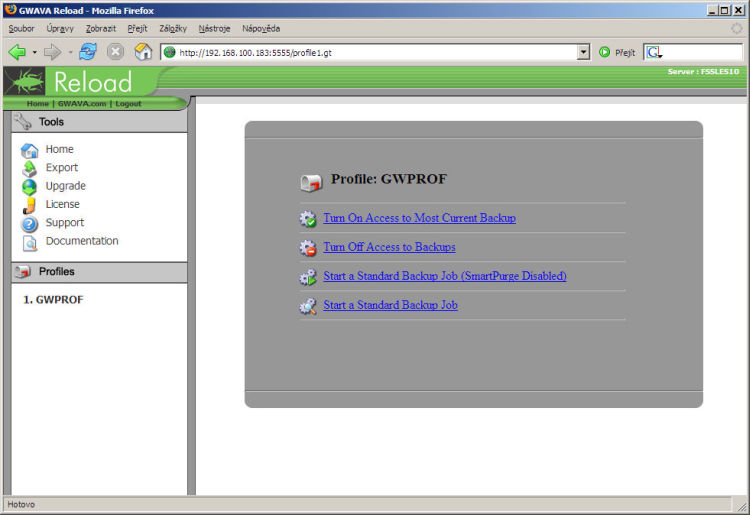Image resolution: width=750 pixels, height=515 pixels.
Task: Click Turn Off Access to Backups link
Action: coord(389,247)
